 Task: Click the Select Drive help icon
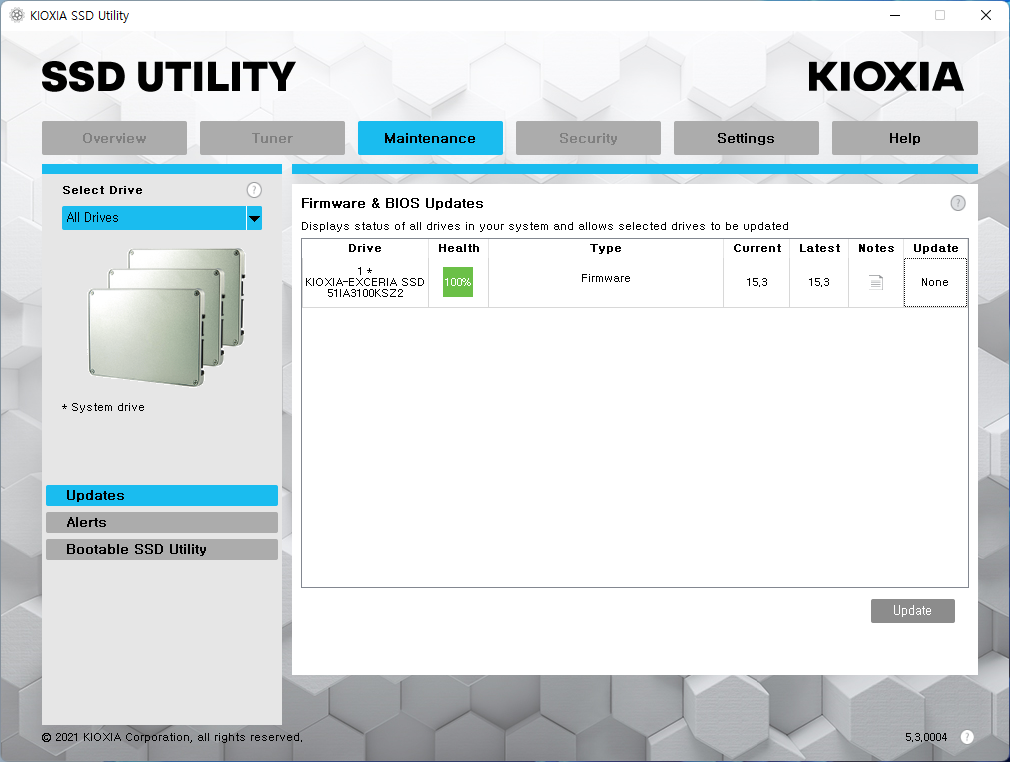(254, 190)
